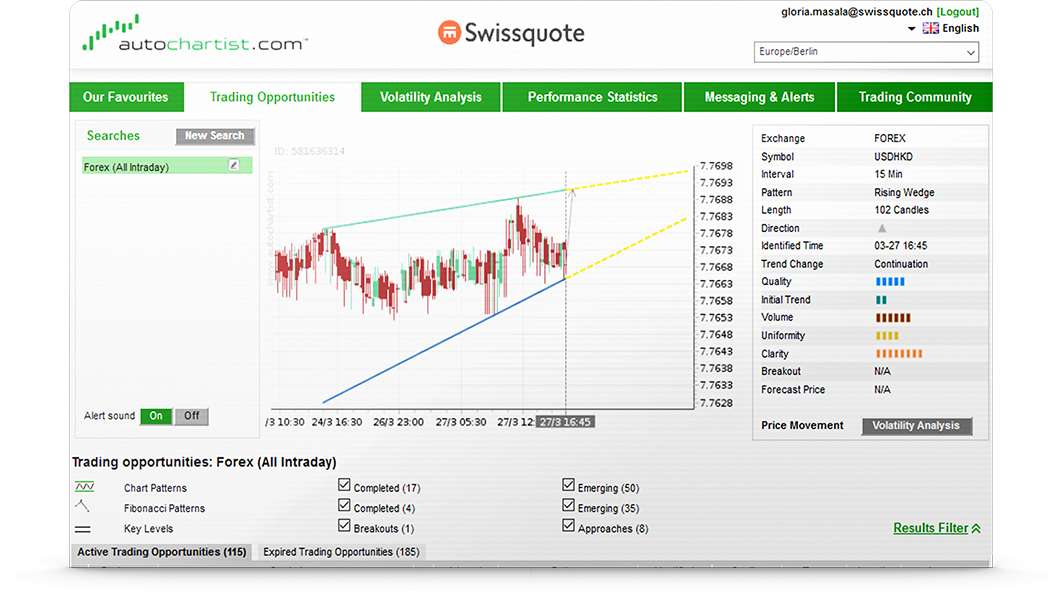This screenshot has width=1062, height=594.
Task: Click the New Search button
Action: point(215,136)
